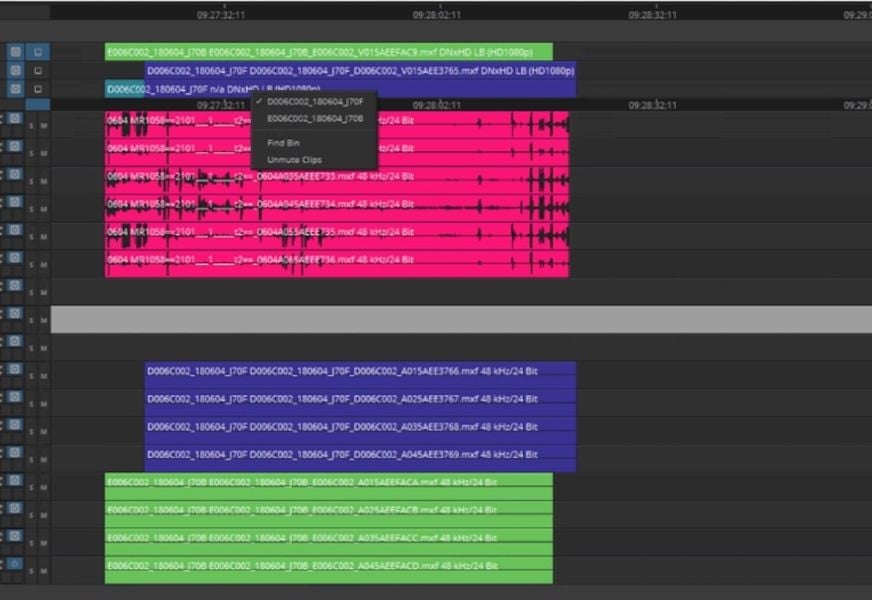872x600 pixels.
Task: Select the green E006C002 DNxHD video clip
Action: coord(328,52)
